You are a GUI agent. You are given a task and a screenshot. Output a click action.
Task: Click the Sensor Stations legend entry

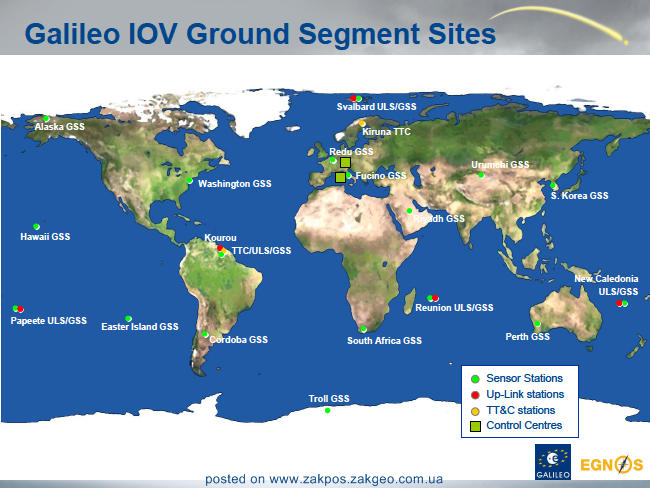tap(517, 378)
